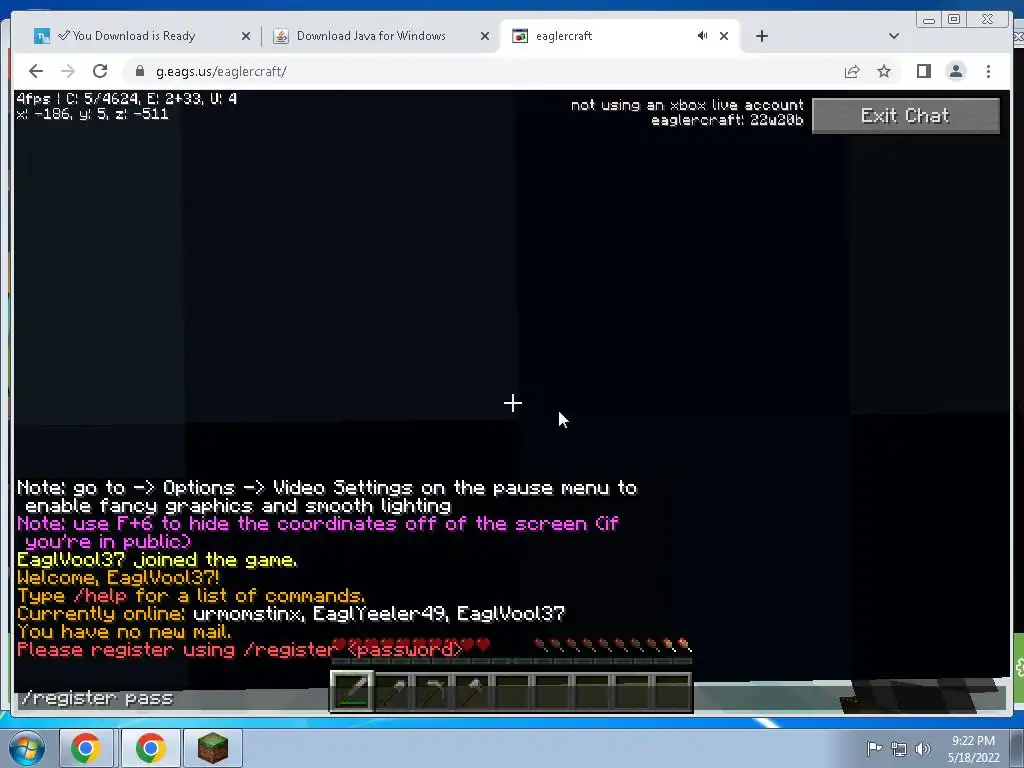Open Minecraft grass block taskbar icon
The height and width of the screenshot is (768, 1024).
(214, 748)
